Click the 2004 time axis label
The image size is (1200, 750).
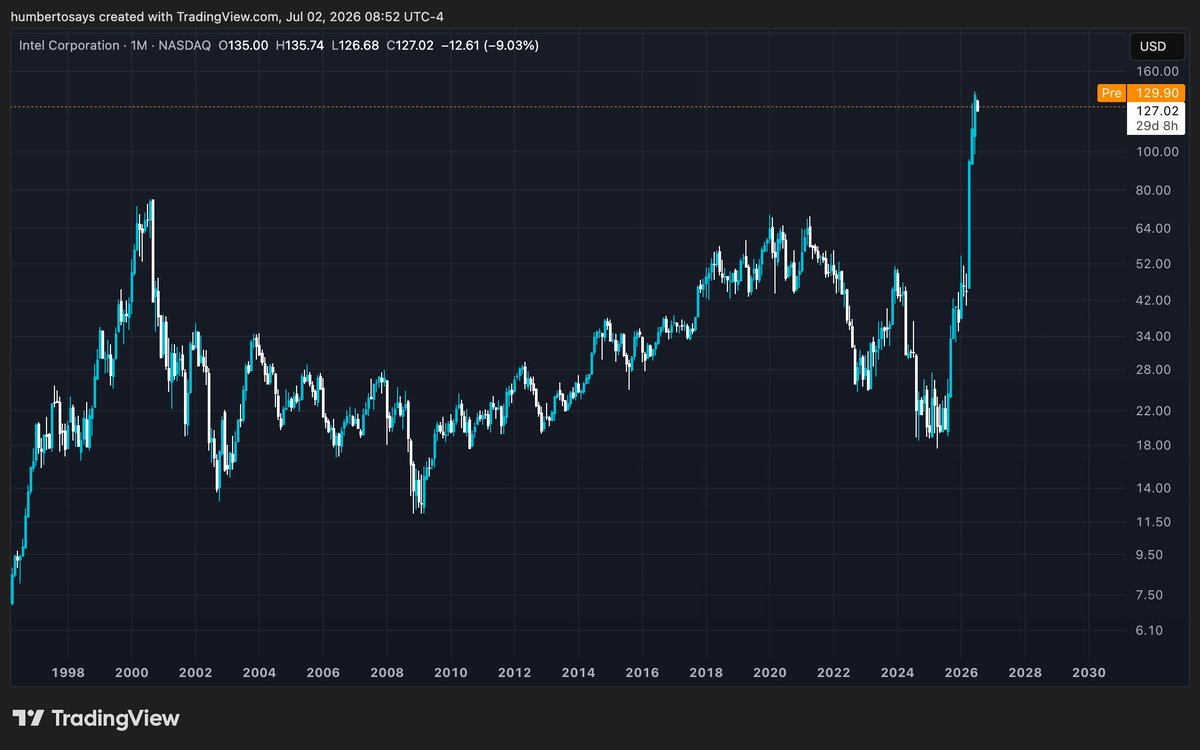point(259,673)
